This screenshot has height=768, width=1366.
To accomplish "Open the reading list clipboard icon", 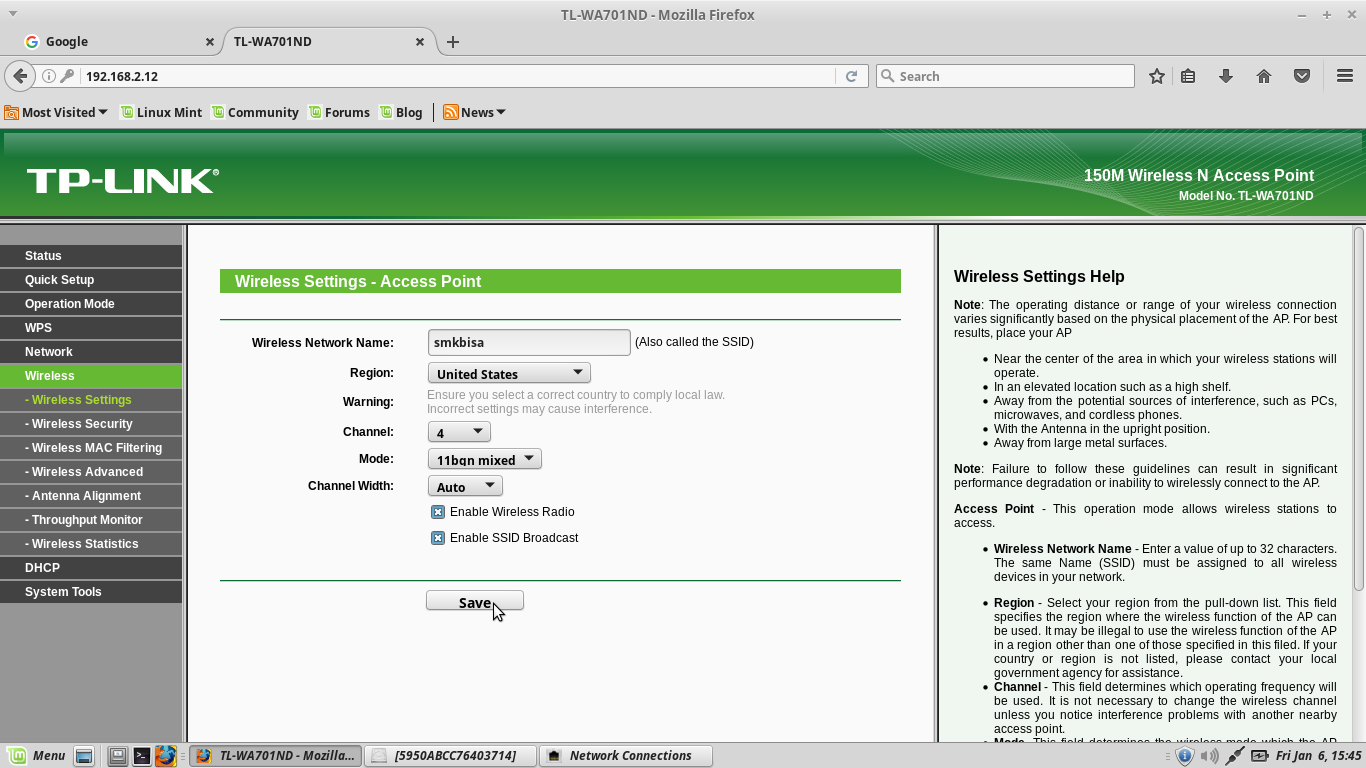I will (1188, 75).
